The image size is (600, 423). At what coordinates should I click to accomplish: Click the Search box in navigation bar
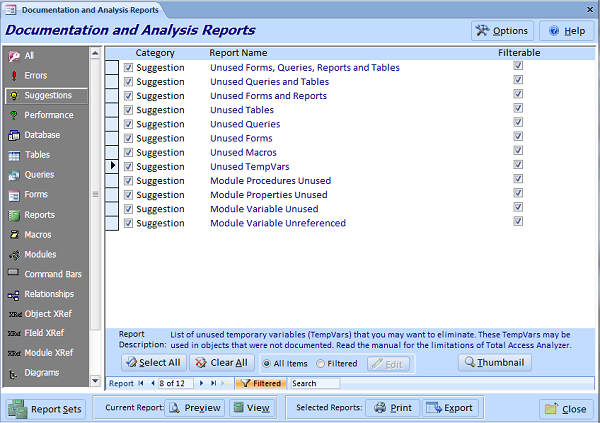[315, 383]
